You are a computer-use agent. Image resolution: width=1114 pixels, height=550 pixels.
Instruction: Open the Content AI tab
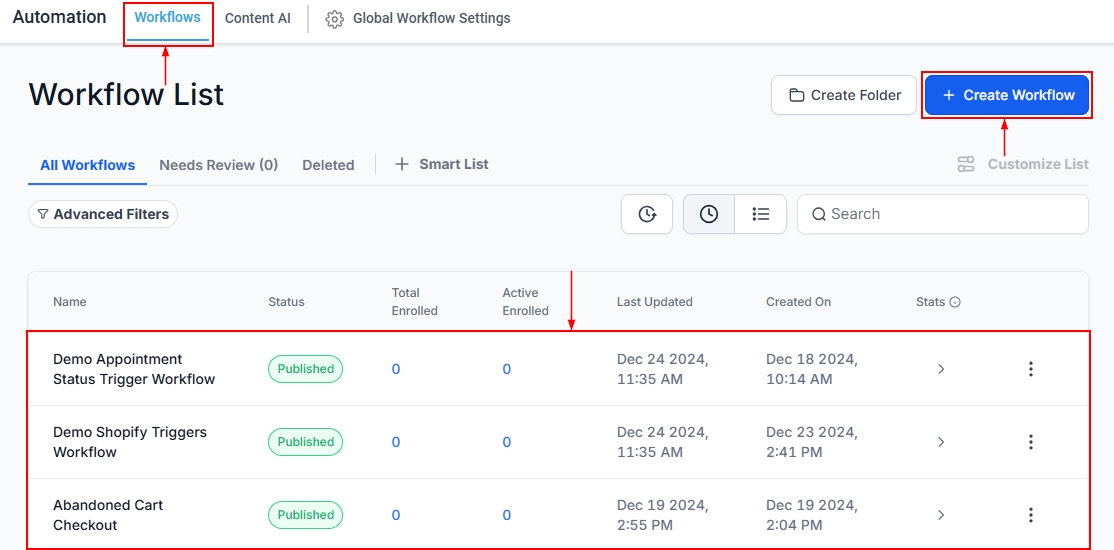[x=257, y=19]
